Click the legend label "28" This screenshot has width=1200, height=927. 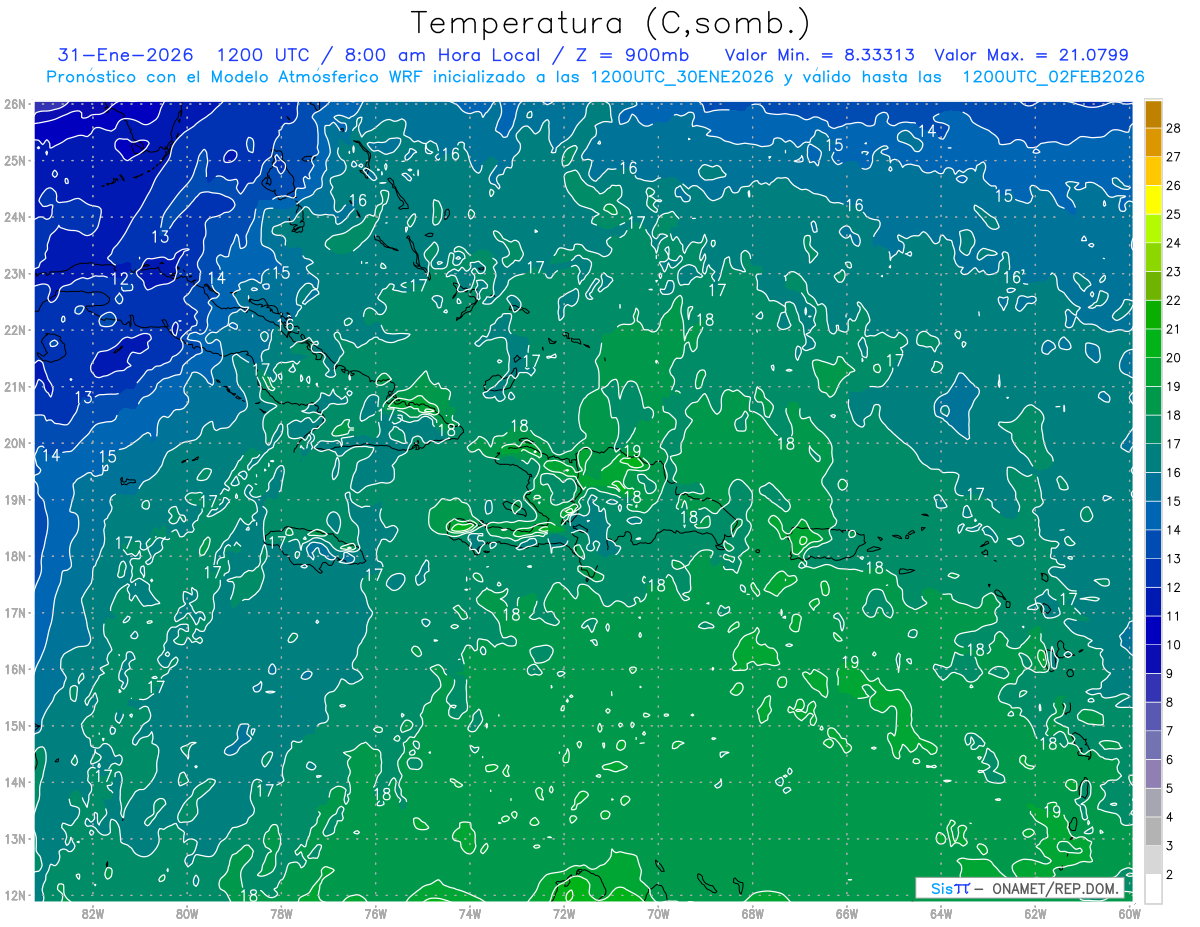tap(1174, 128)
